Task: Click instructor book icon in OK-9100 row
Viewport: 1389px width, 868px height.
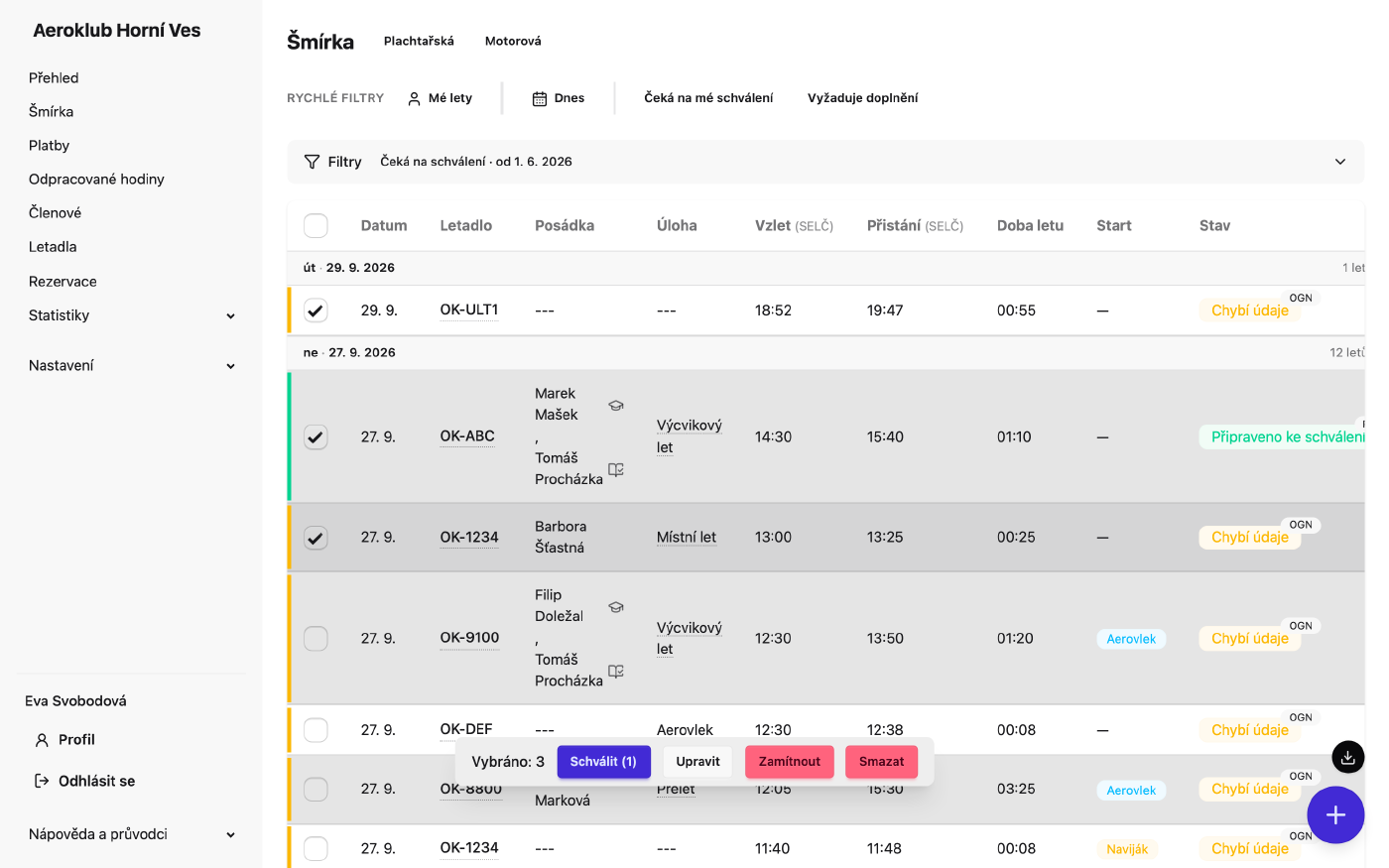Action: pos(616,671)
